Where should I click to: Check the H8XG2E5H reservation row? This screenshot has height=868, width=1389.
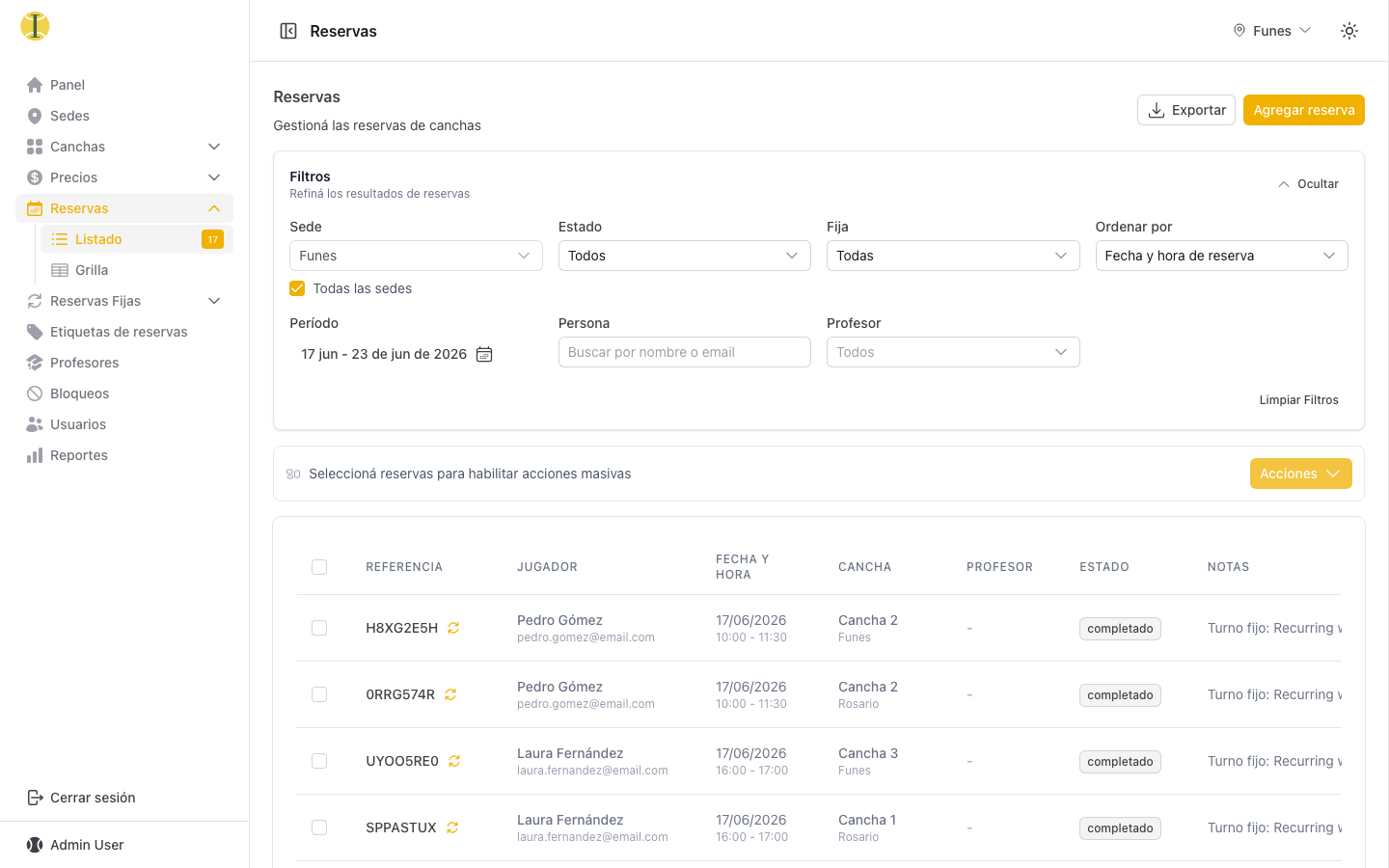pyautogui.click(x=319, y=628)
